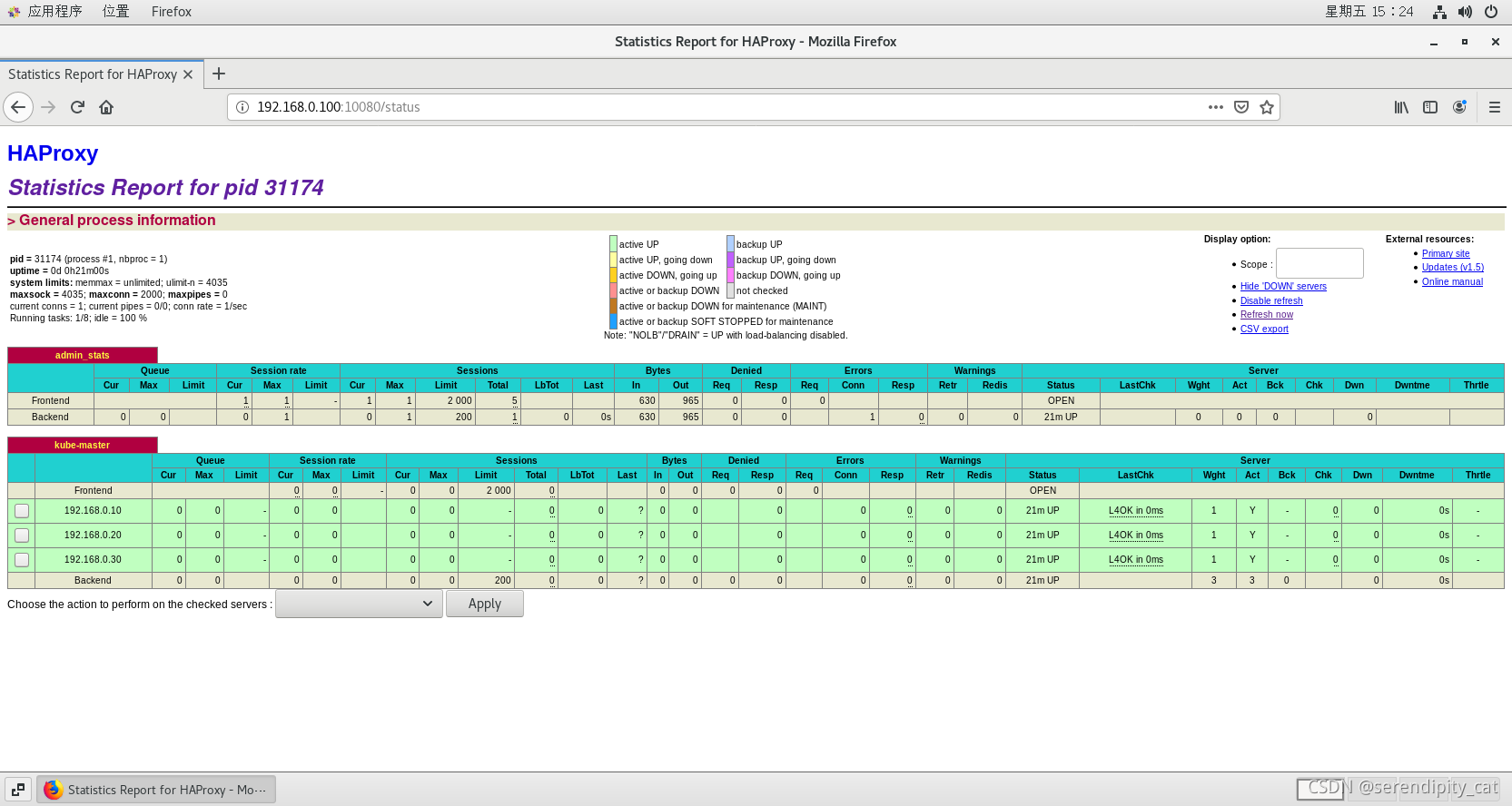Open the Firefox home page icon
1512x806 pixels.
106,107
